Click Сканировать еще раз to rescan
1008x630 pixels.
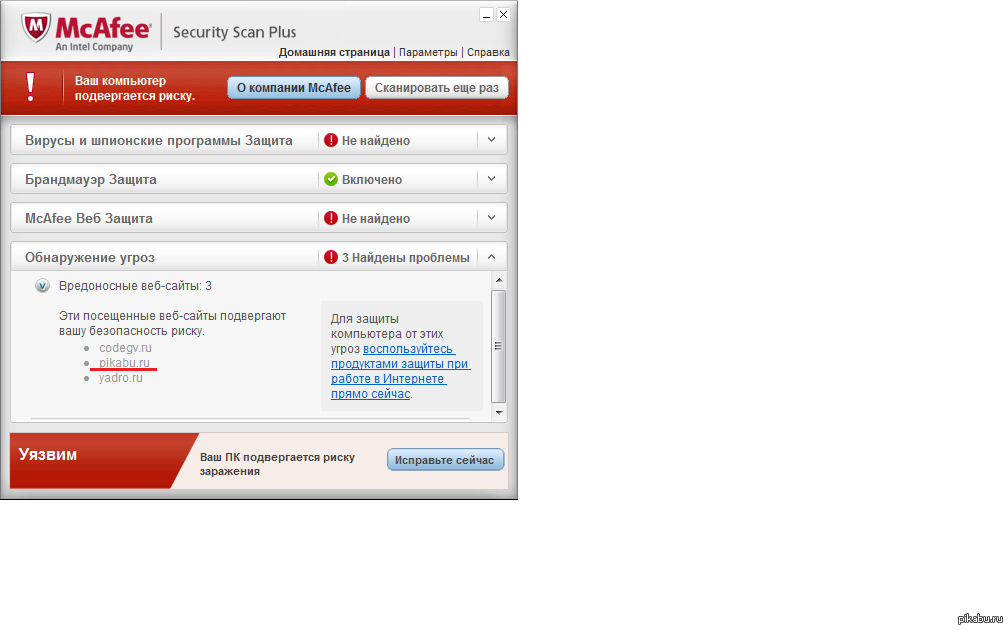tap(436, 88)
